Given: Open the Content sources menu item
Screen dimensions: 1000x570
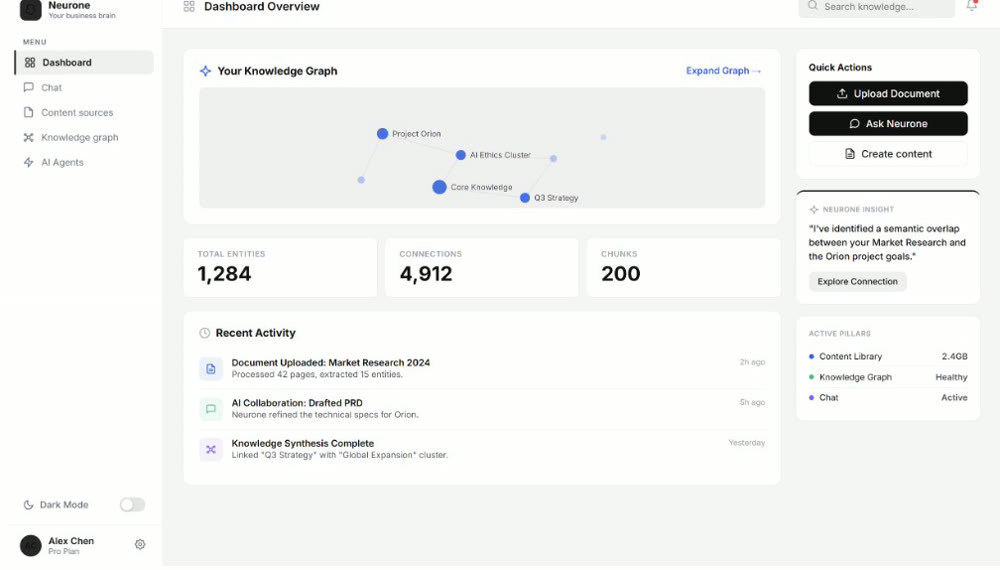Looking at the screenshot, I should [84, 112].
